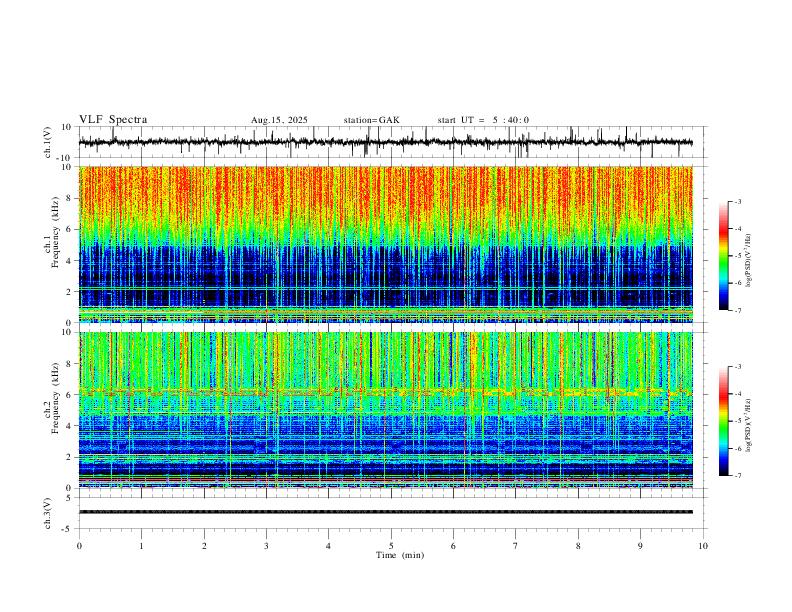Click the time axis end label "10"
The width and height of the screenshot is (792, 612).
[x=703, y=546]
